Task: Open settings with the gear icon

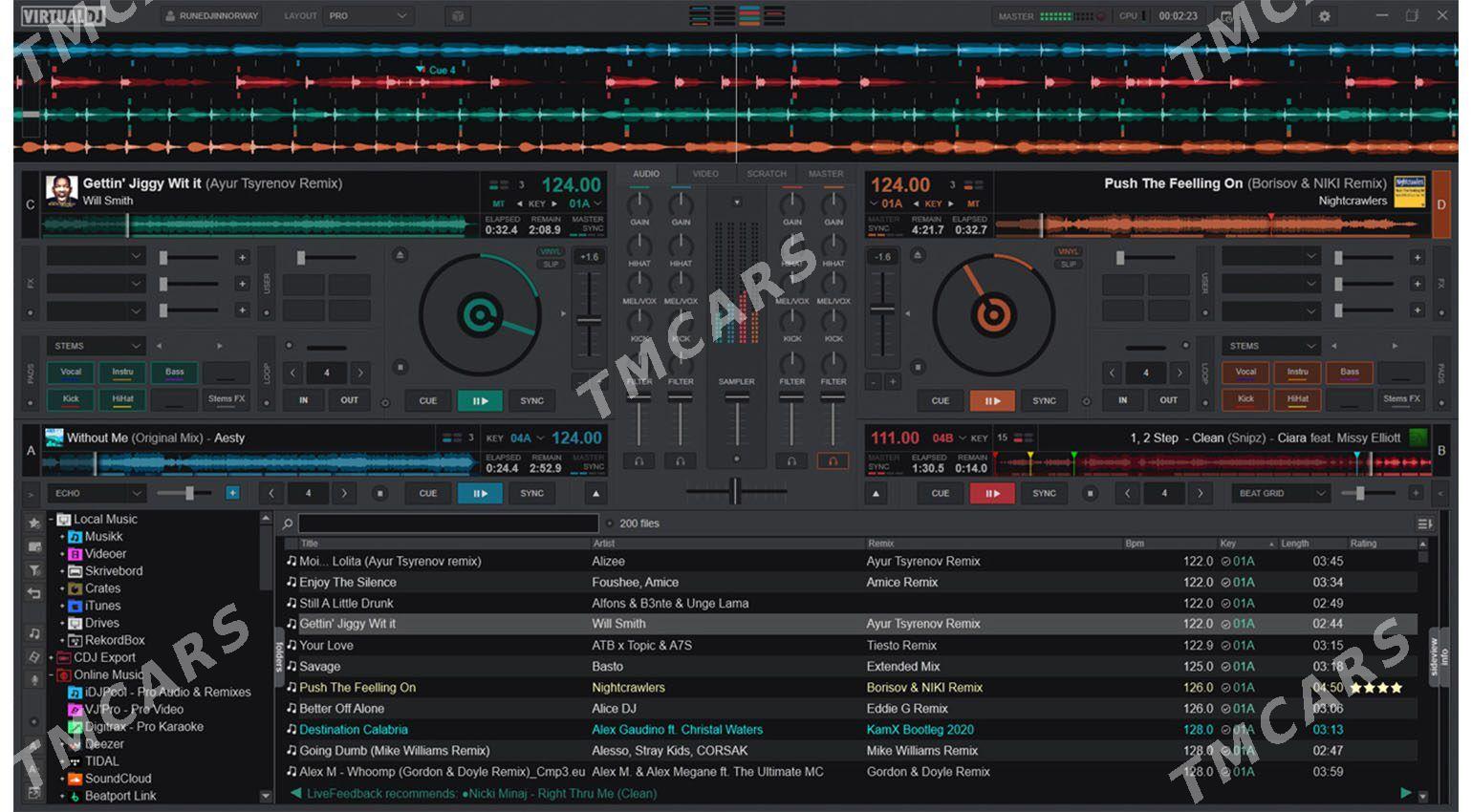Action: pyautogui.click(x=1324, y=16)
